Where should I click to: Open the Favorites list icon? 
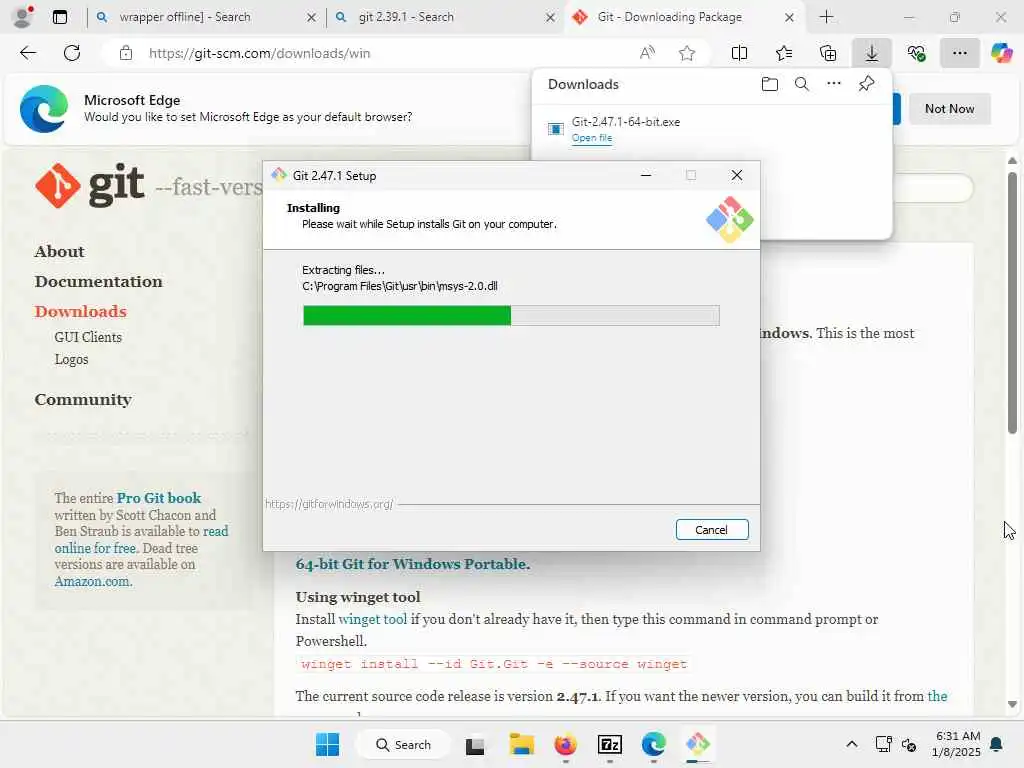click(x=784, y=53)
